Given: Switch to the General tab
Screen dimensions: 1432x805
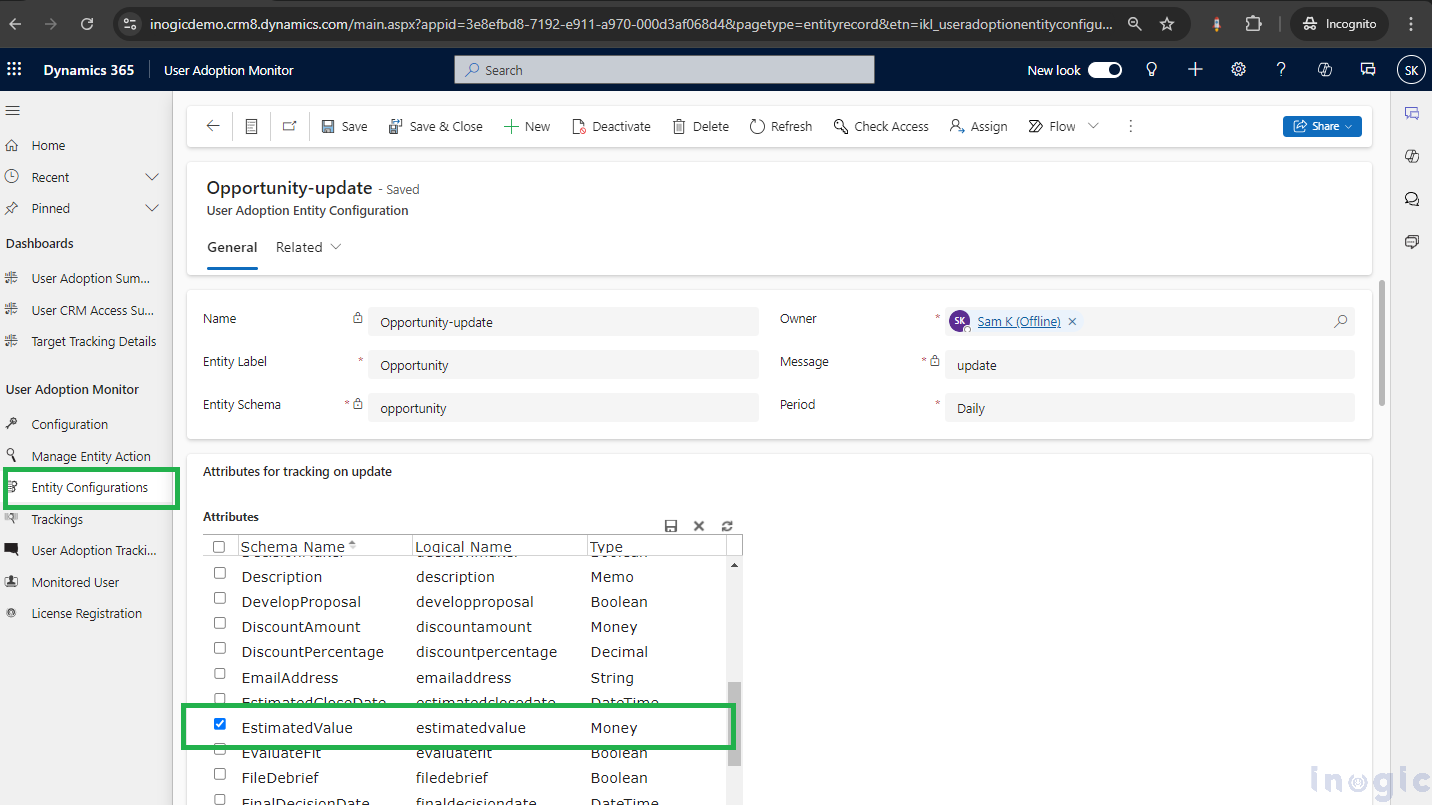Looking at the screenshot, I should [x=232, y=247].
